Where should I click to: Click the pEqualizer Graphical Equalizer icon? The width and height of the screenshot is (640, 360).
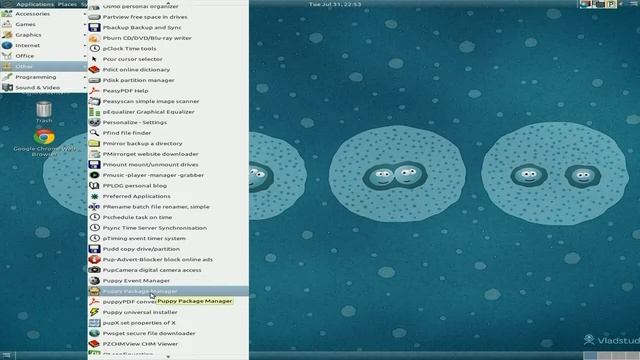(94, 112)
